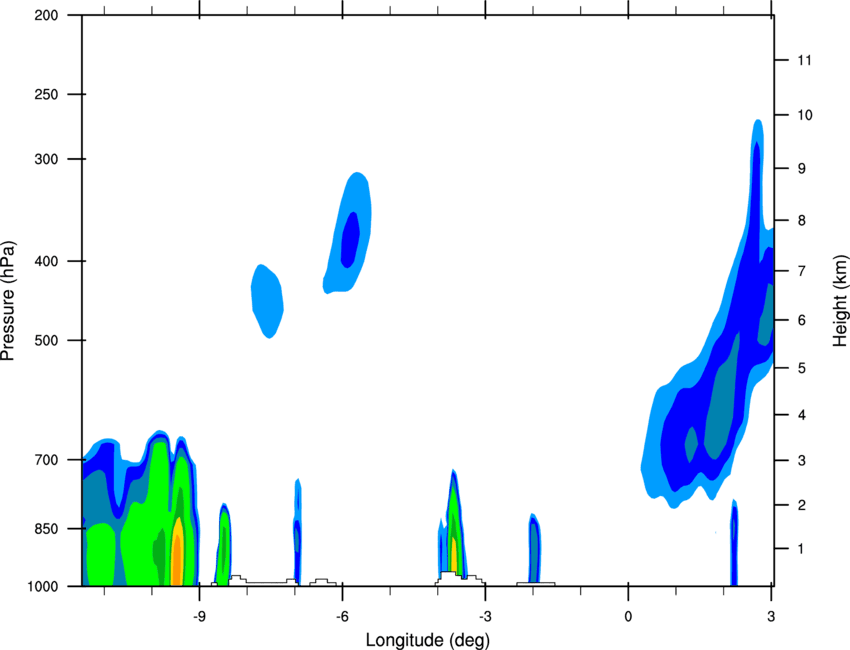Pick the 6 km height label
This screenshot has height=650, width=850.
(802, 320)
